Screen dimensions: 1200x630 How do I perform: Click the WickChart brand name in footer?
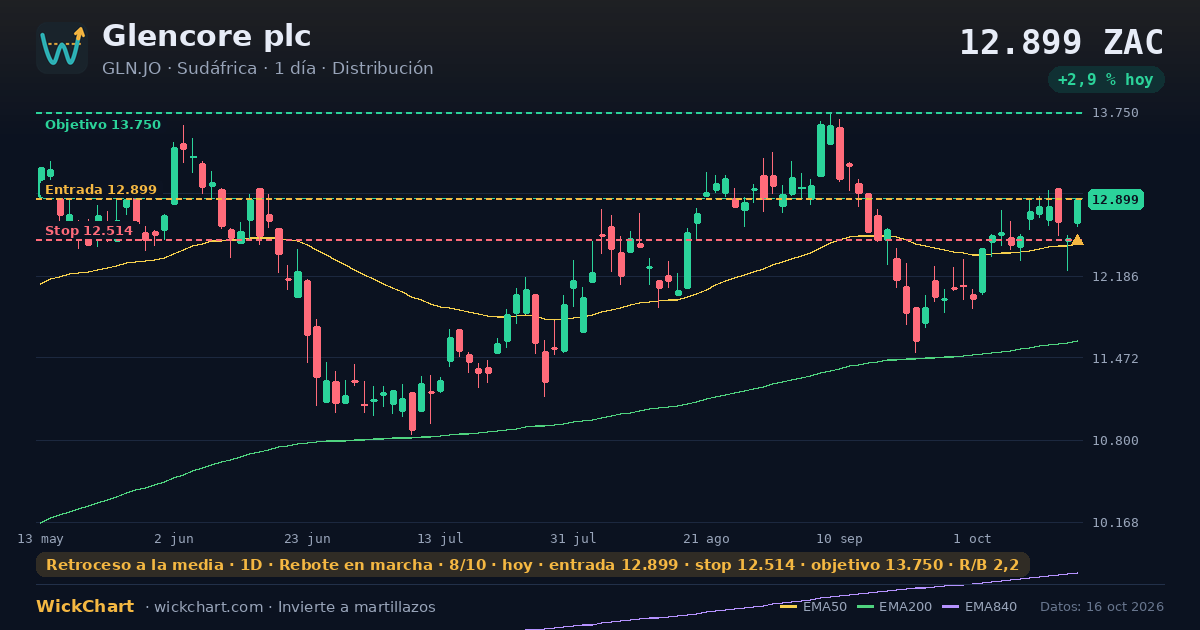click(85, 607)
